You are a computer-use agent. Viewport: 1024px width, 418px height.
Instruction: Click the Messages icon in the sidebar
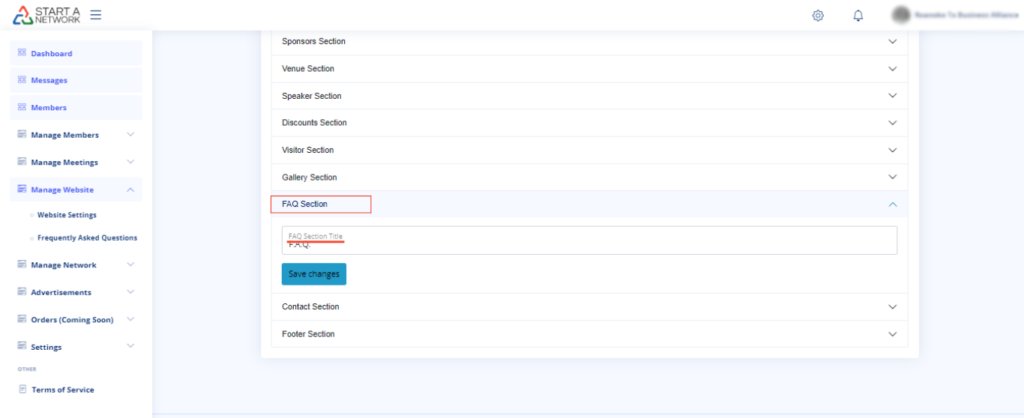[22, 80]
